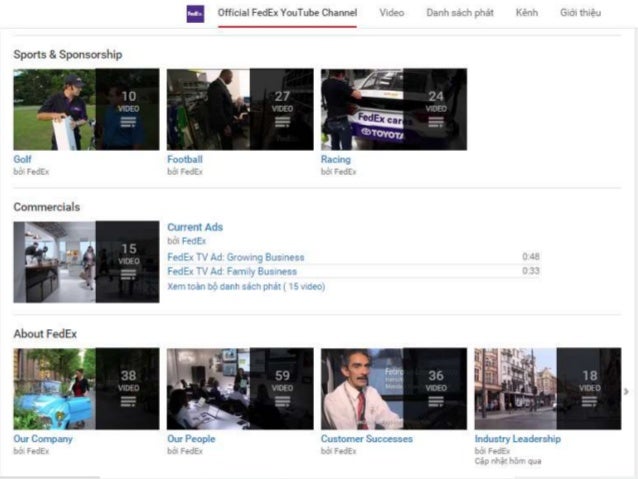The height and width of the screenshot is (479, 638).
Task: Click the 0:33 duration text
Action: point(531,271)
